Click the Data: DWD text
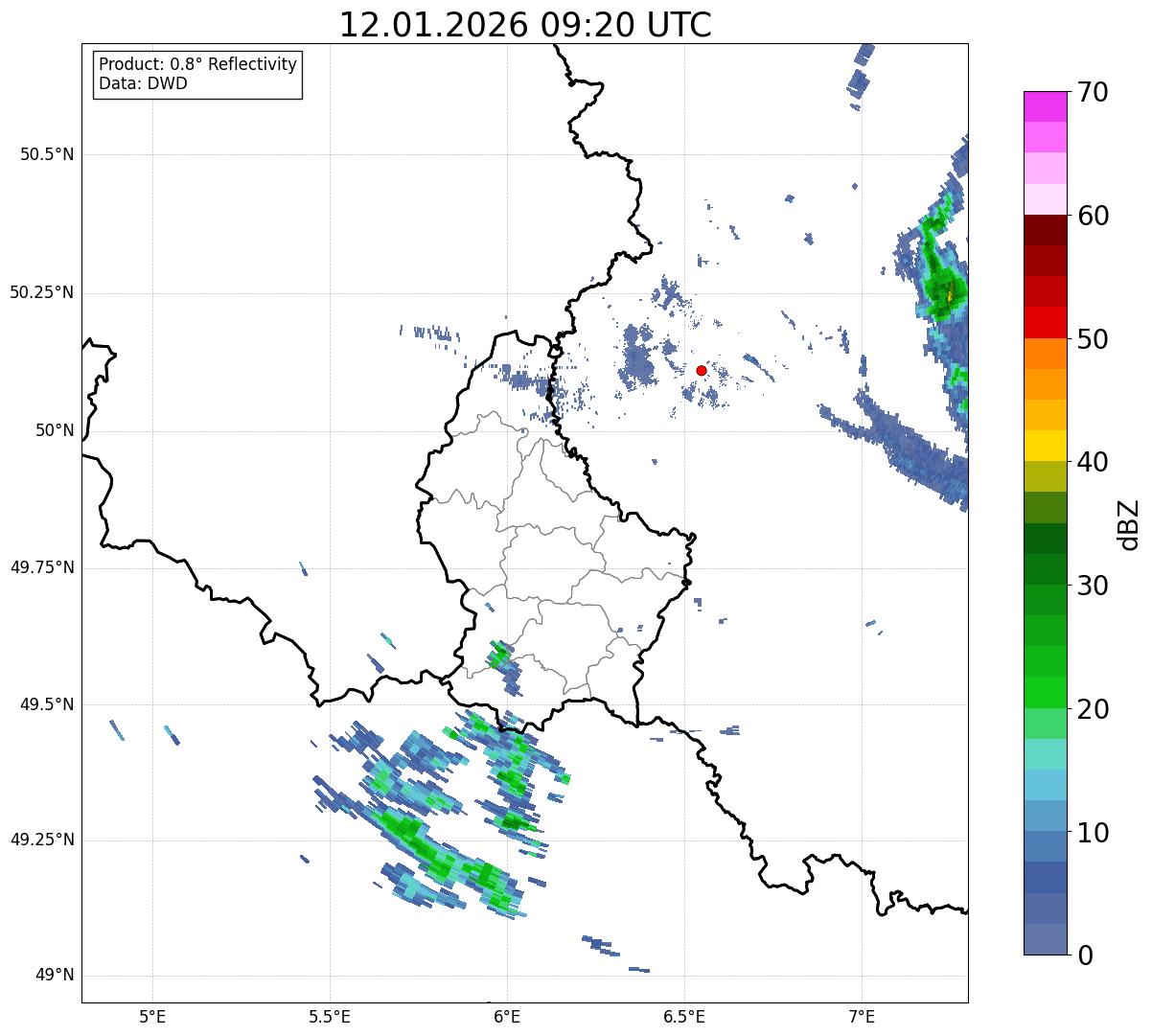This screenshot has height=1036, width=1152. [x=143, y=83]
